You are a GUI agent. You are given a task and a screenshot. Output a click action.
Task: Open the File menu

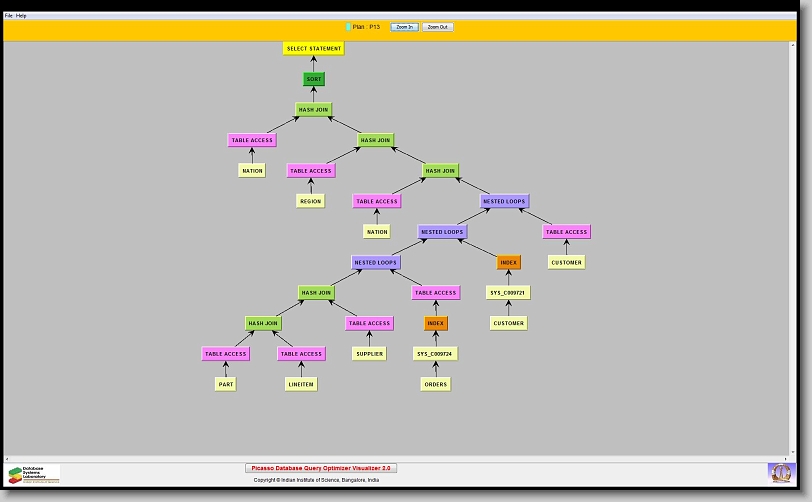point(9,16)
